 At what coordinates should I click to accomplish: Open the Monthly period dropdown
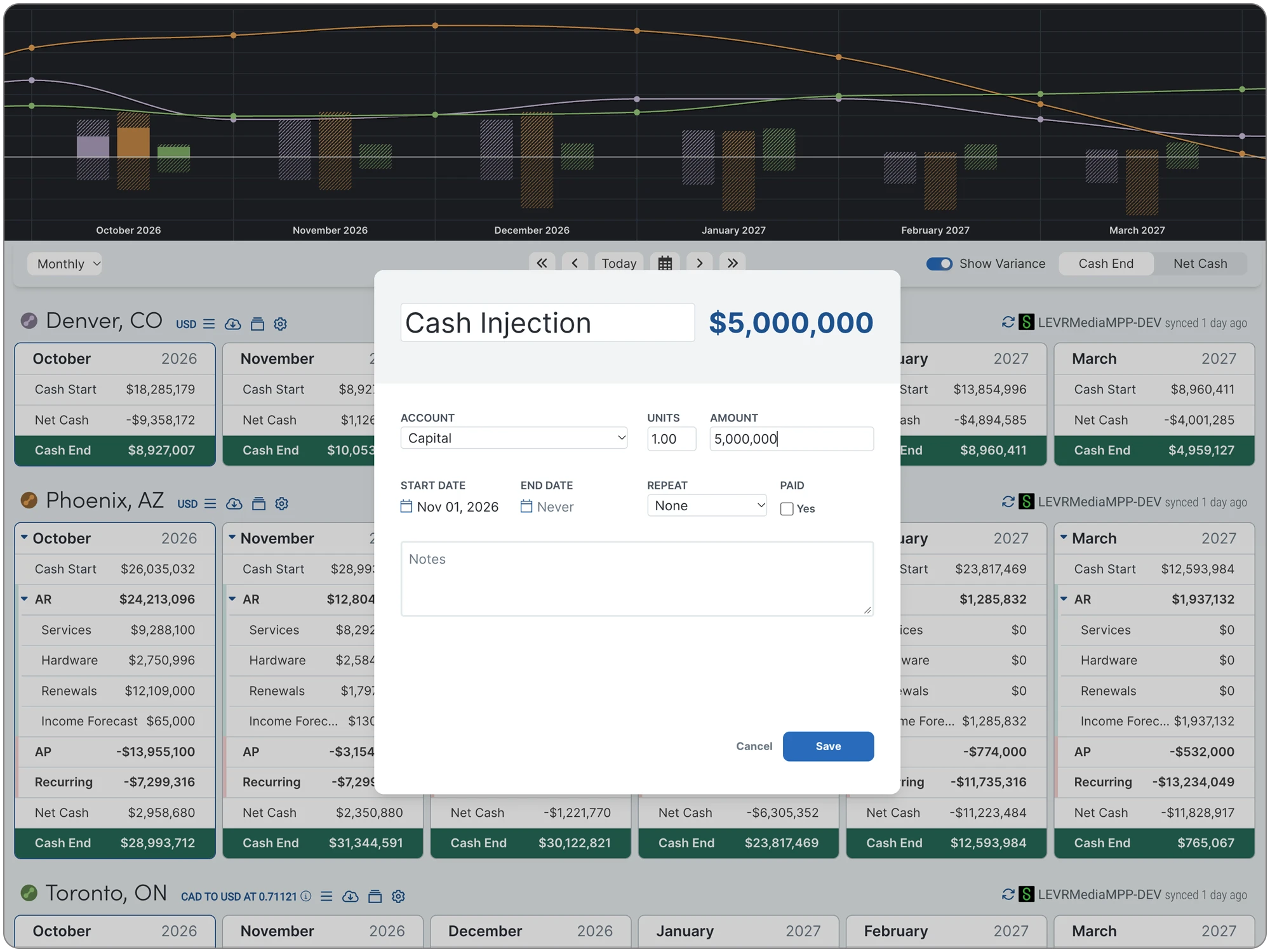click(x=65, y=263)
